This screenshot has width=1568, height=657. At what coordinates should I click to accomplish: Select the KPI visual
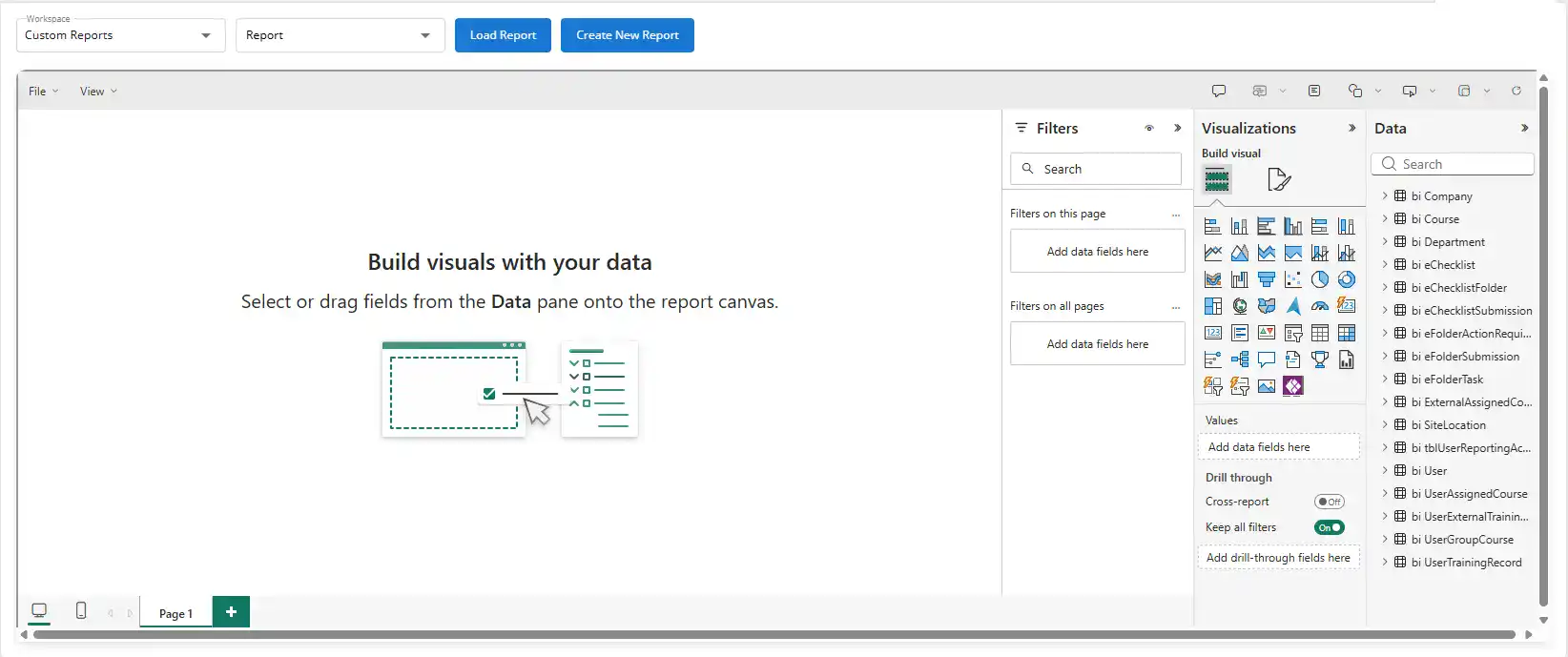(x=1266, y=333)
